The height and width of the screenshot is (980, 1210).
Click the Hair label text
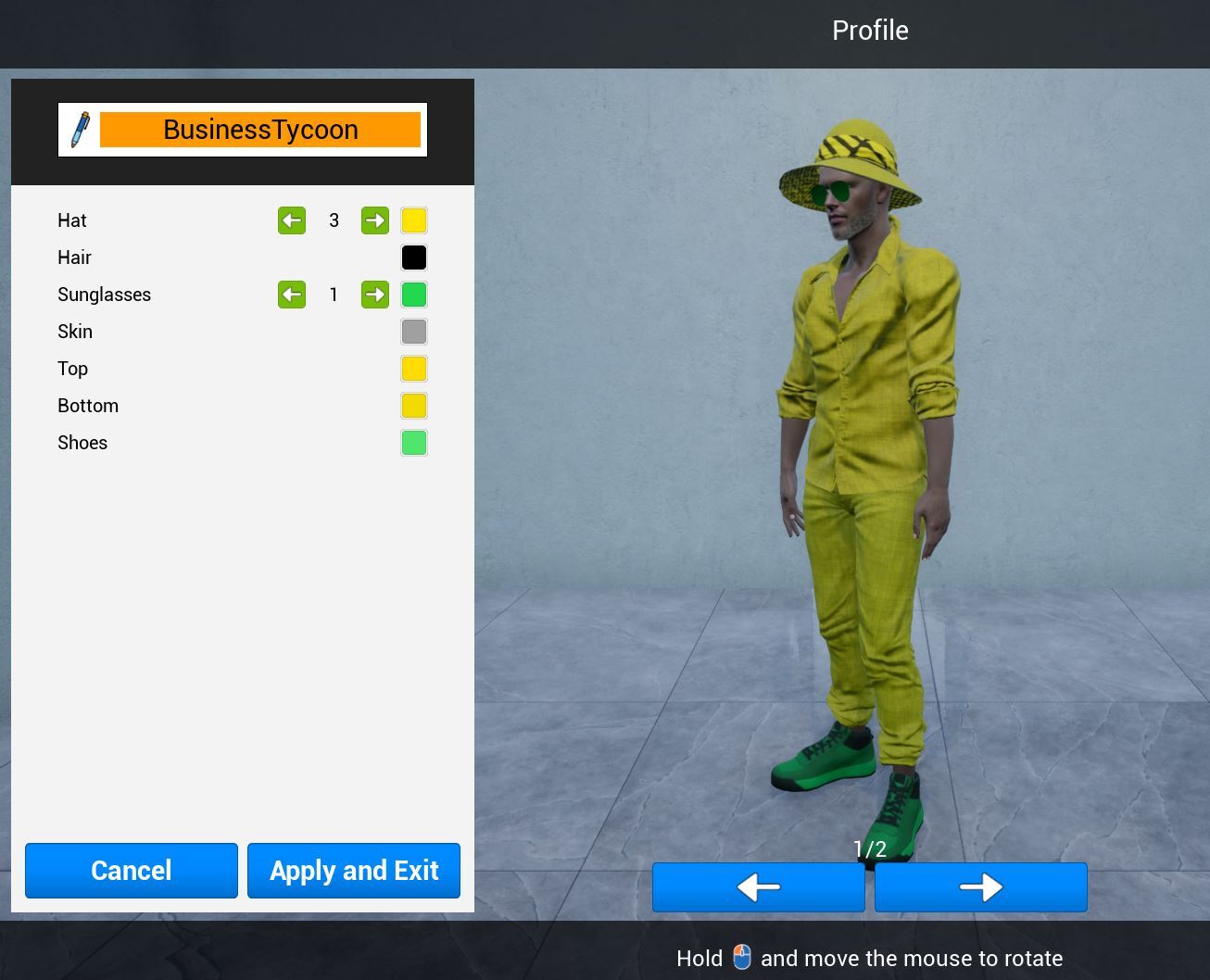74,258
